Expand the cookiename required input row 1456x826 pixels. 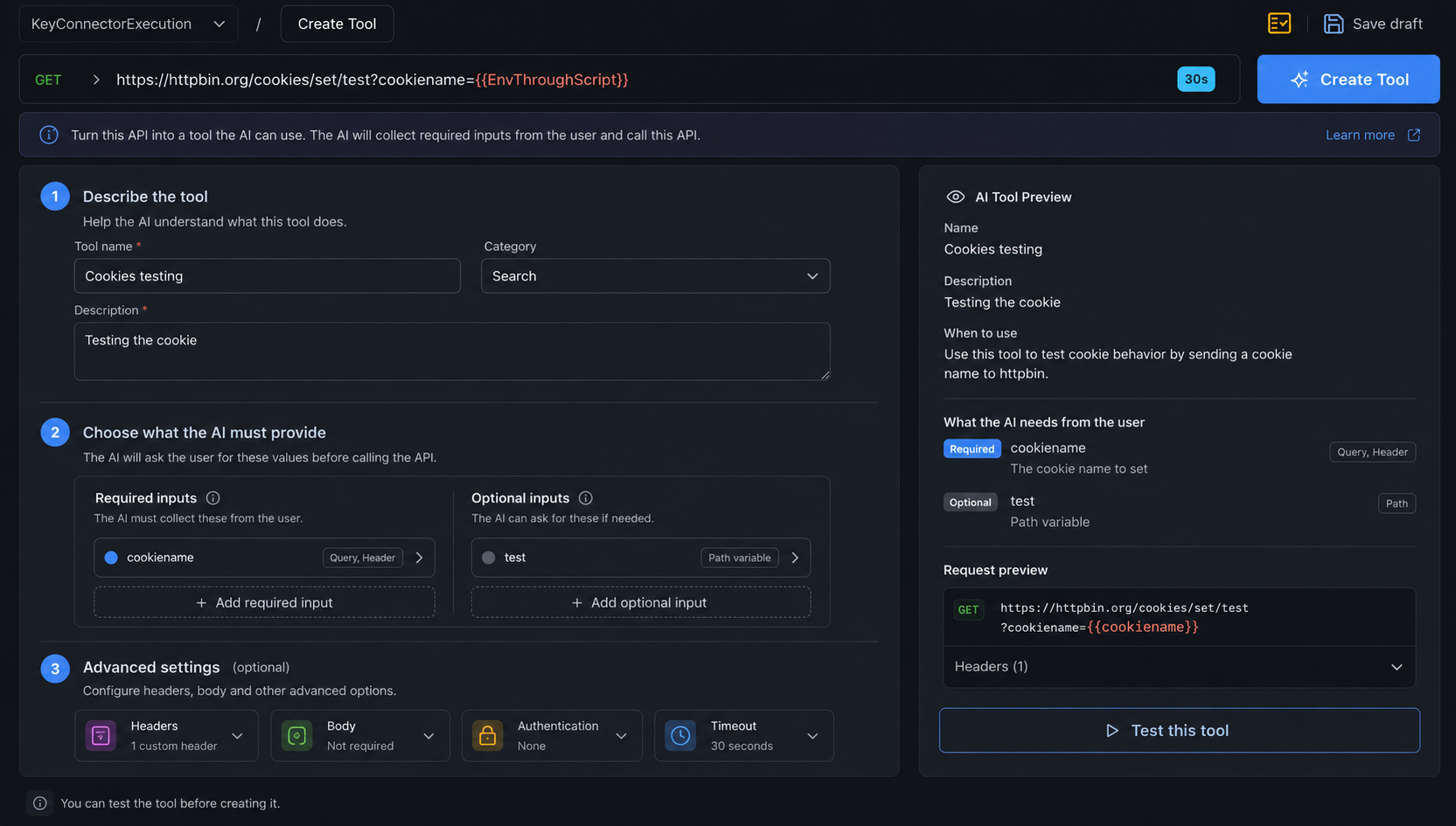(419, 558)
